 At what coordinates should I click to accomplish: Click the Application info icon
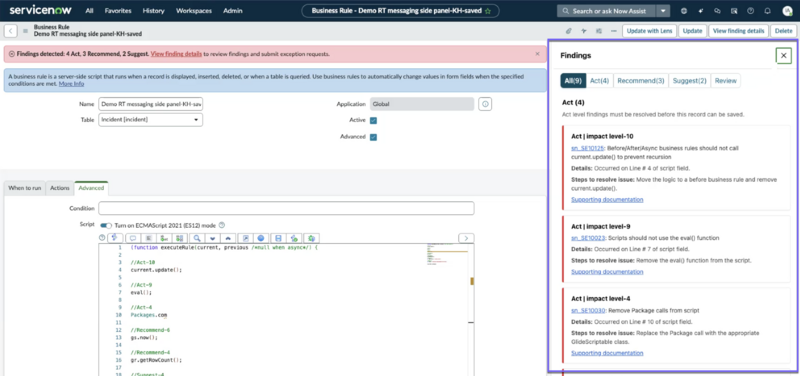coord(485,104)
